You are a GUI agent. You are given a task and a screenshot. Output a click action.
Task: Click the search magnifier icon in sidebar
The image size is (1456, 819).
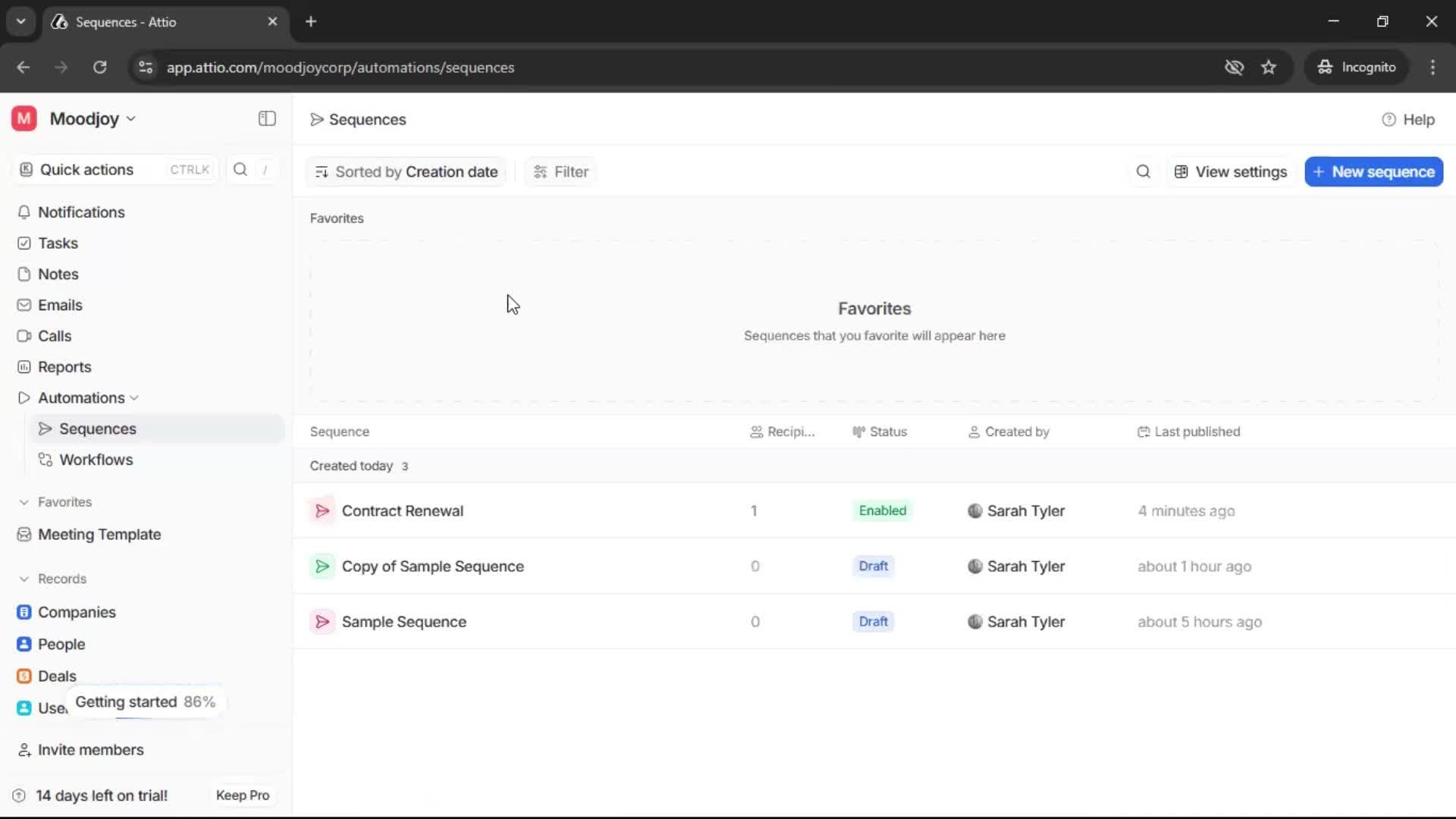[x=240, y=170]
